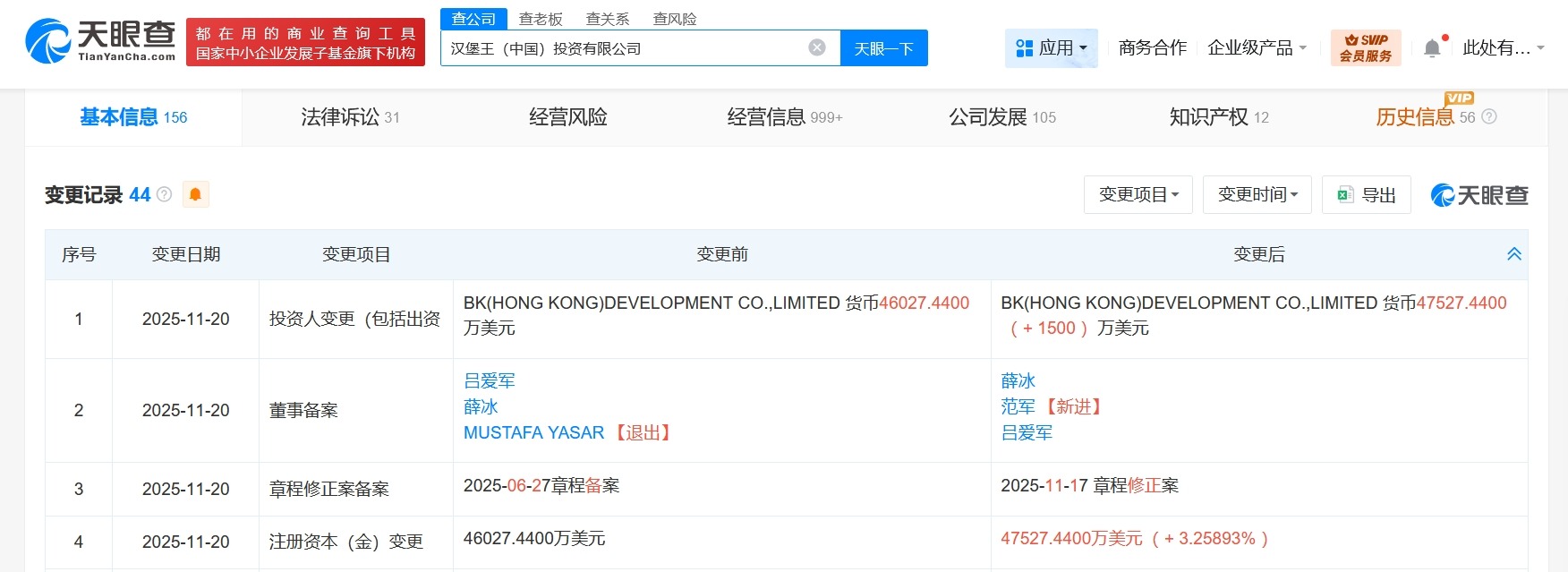Click the 董事备案 change item cell

coord(356,410)
